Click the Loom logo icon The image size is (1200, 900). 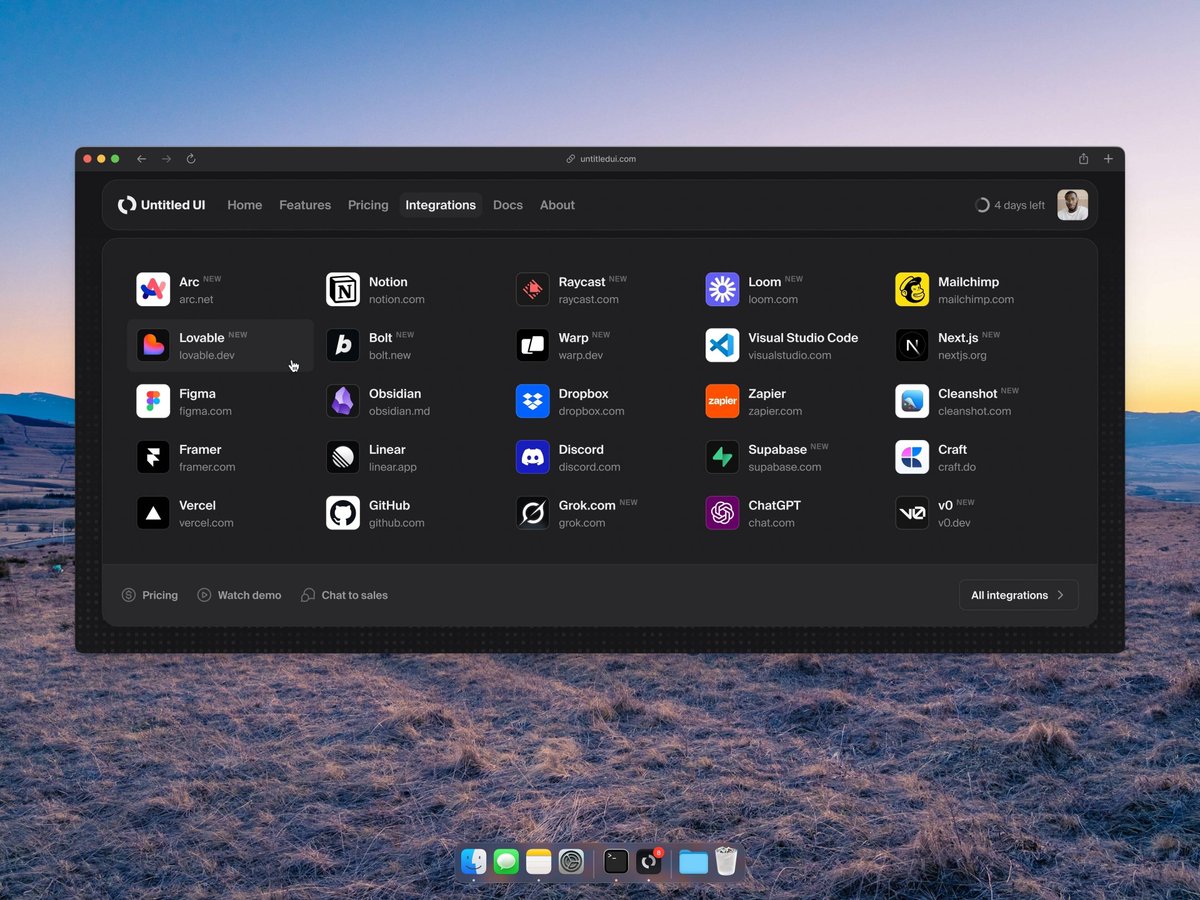722,290
